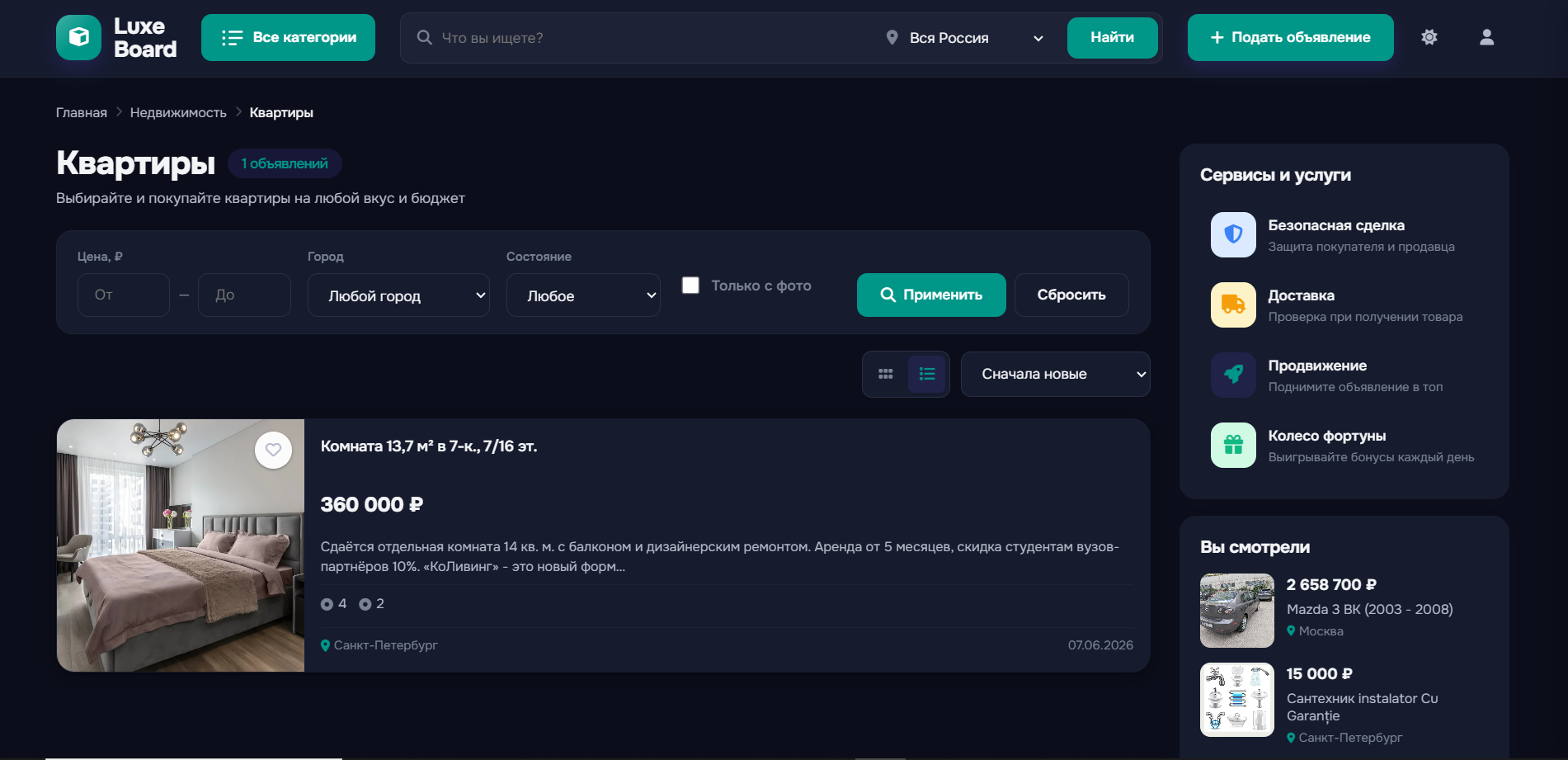Open the bedroom listing photo
1568x760 pixels.
181,545
